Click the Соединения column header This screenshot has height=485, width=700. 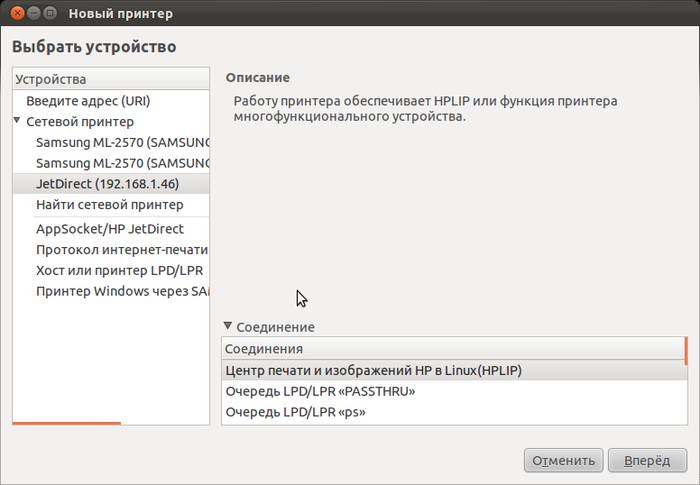pyautogui.click(x=452, y=349)
